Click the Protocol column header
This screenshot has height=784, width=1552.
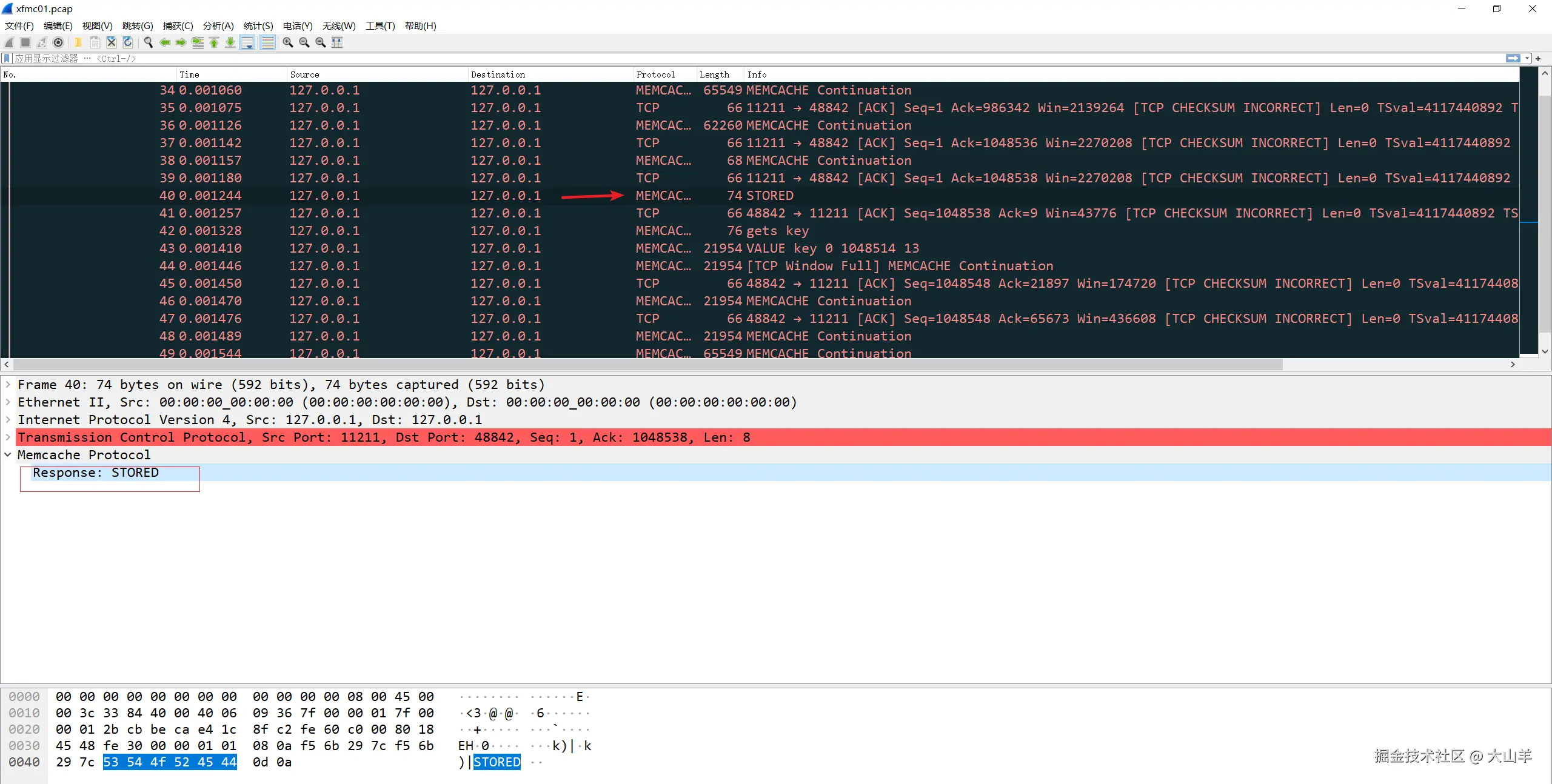coord(655,75)
